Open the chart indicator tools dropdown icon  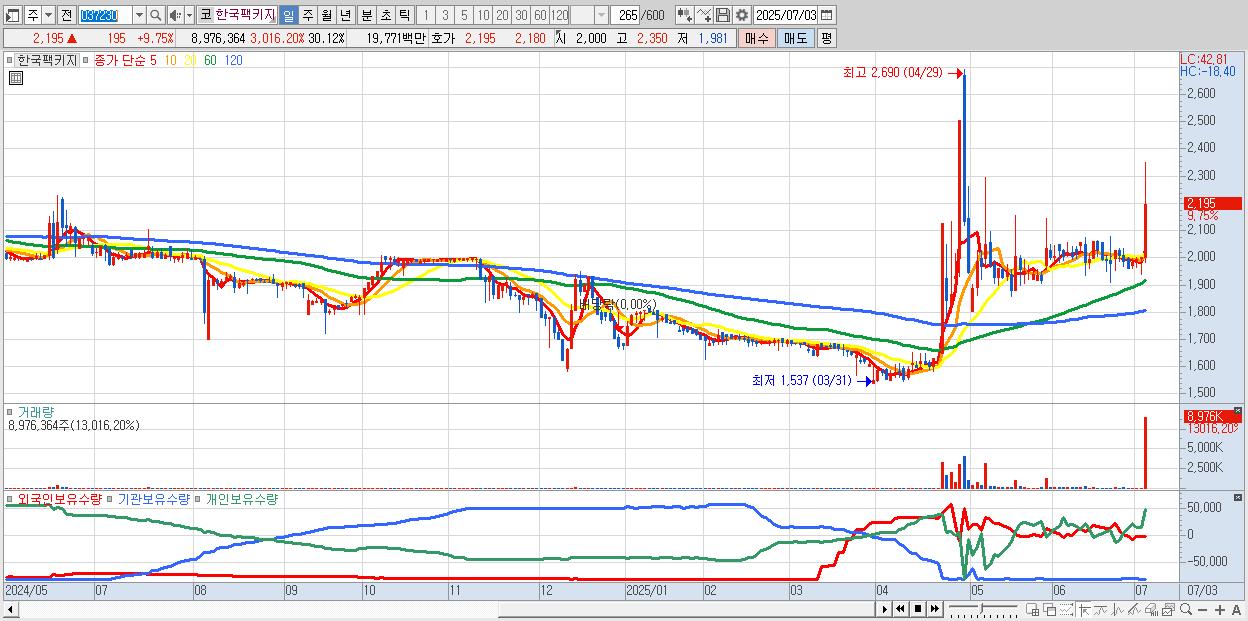coord(685,15)
